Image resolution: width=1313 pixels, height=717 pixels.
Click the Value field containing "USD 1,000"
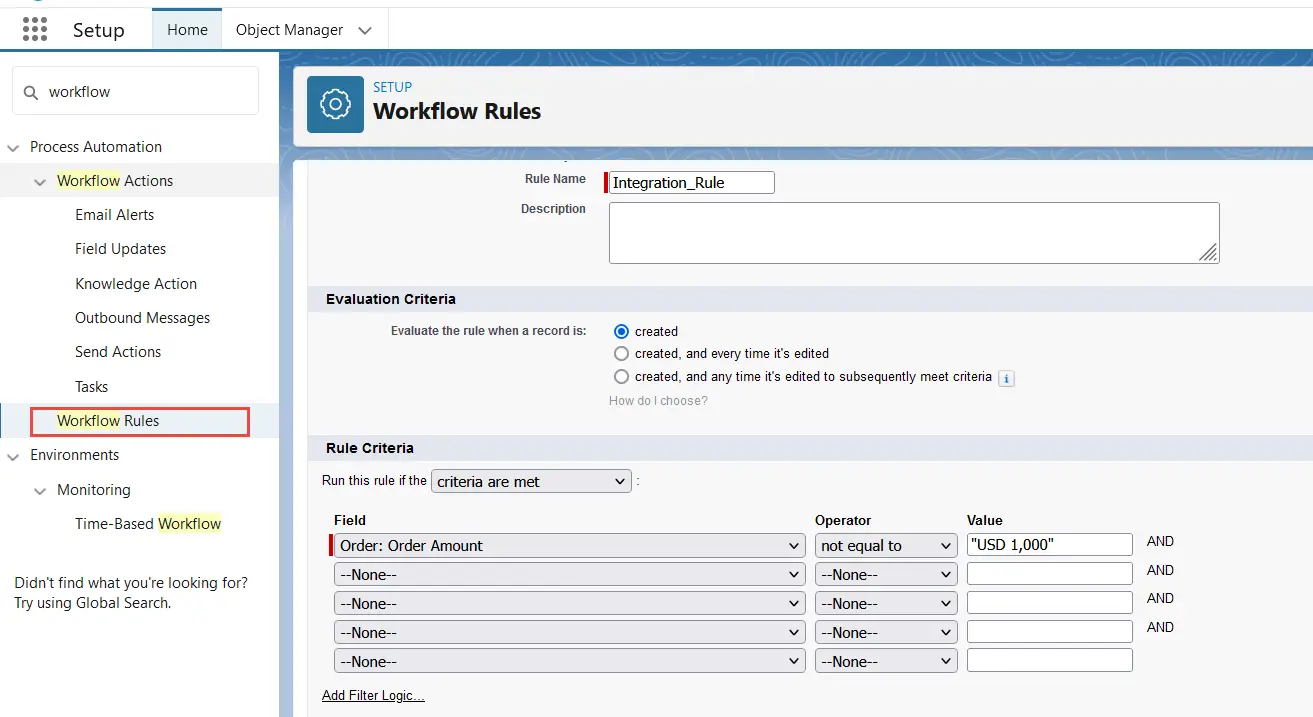click(x=1050, y=545)
